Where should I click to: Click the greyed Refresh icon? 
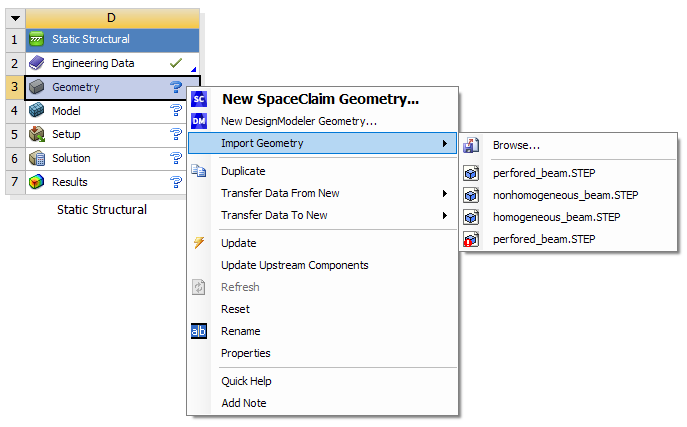click(199, 287)
